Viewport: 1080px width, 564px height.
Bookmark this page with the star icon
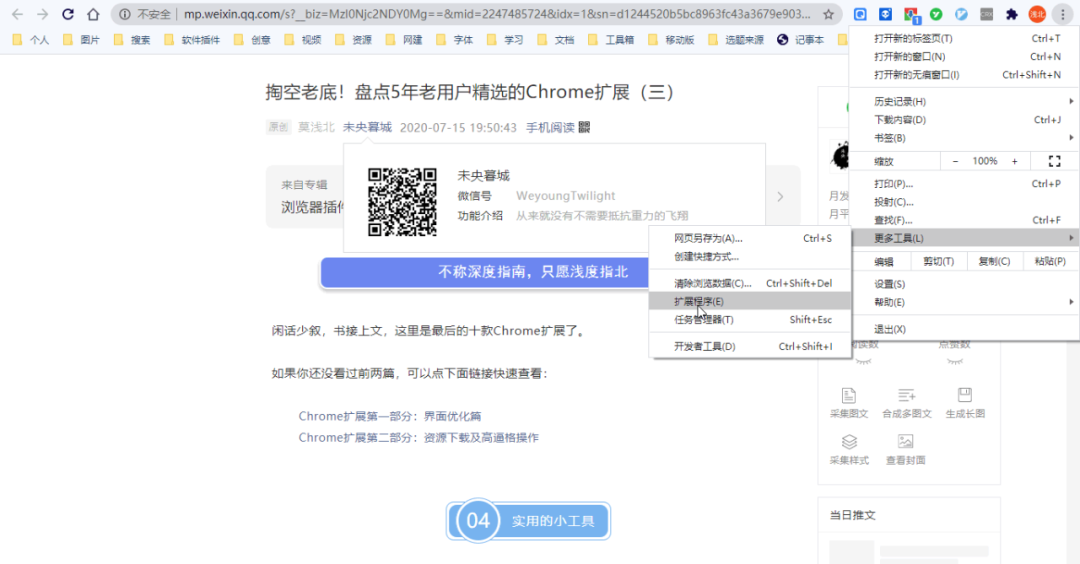pyautogui.click(x=828, y=14)
